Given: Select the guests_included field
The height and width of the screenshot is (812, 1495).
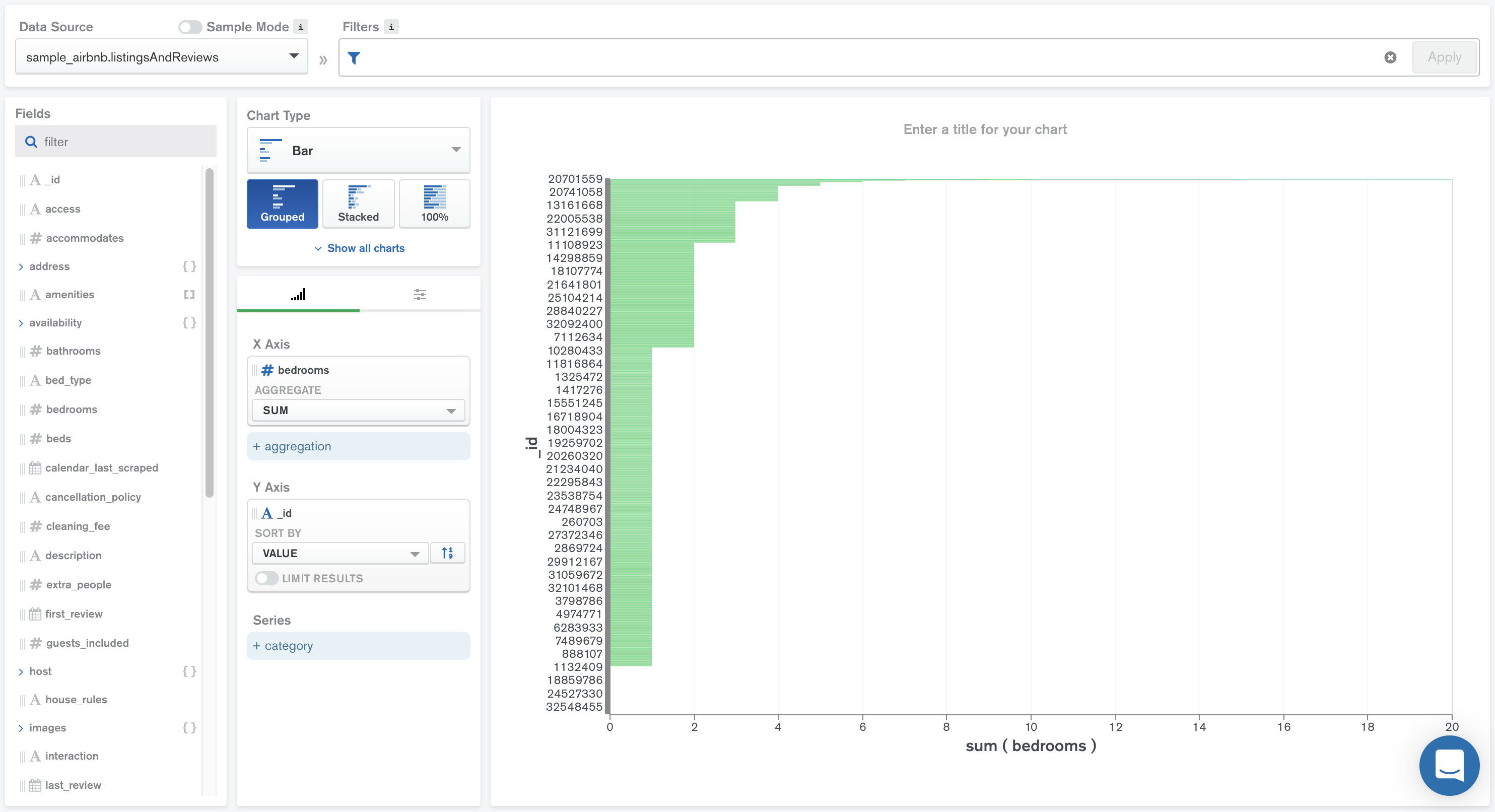Looking at the screenshot, I should pyautogui.click(x=87, y=644).
